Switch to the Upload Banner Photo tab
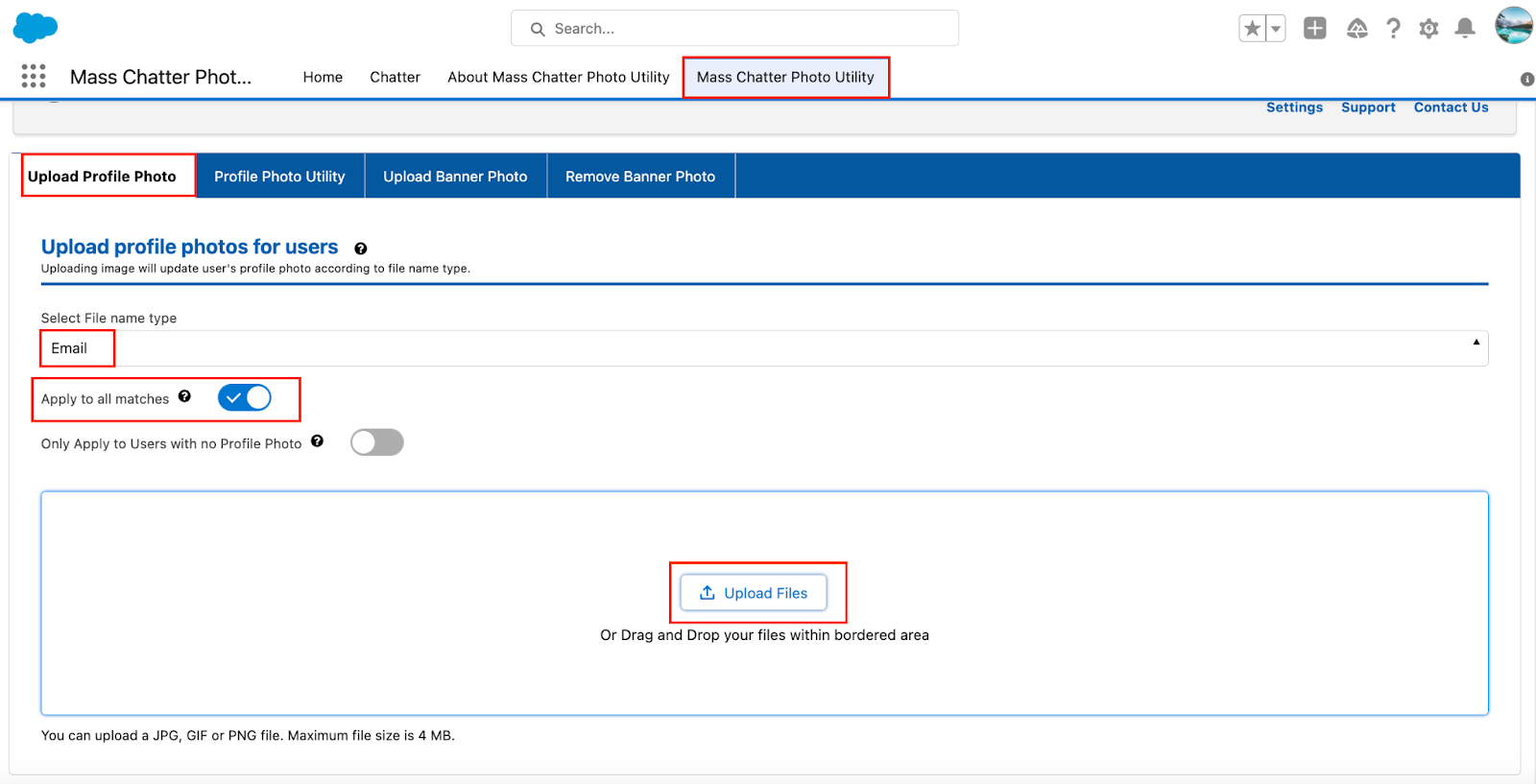The height and width of the screenshot is (784, 1536). (x=455, y=177)
